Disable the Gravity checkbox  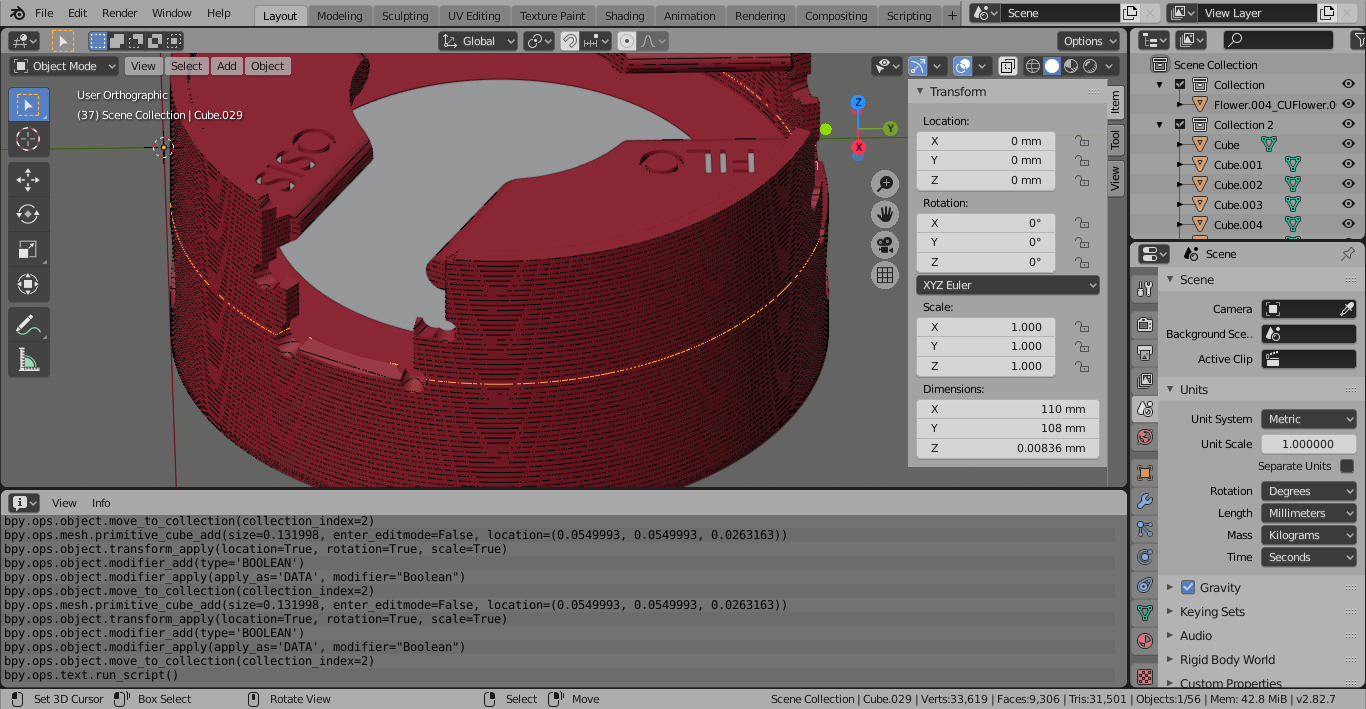1188,587
